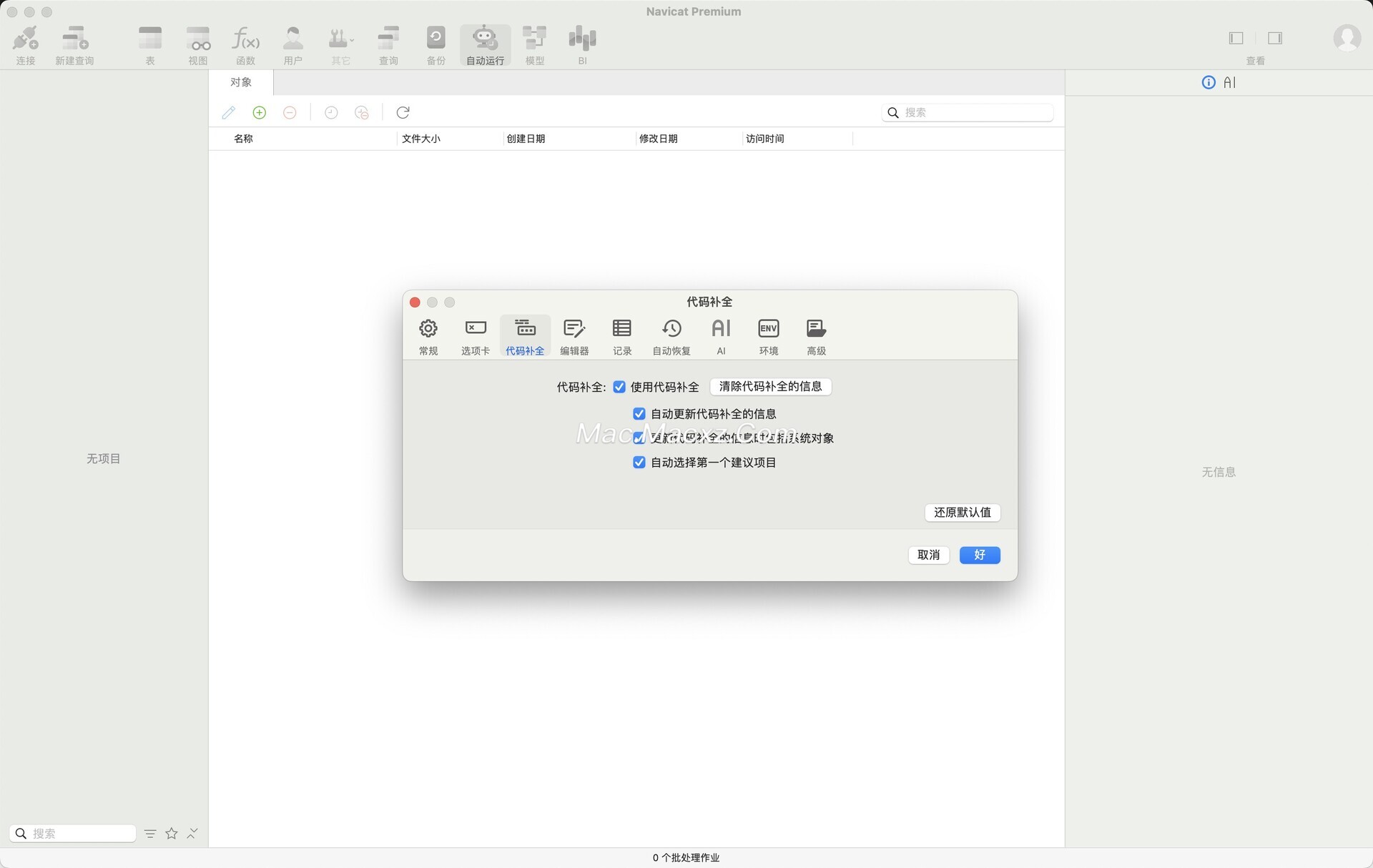Click the 清除代码补全的信息 button

click(770, 387)
